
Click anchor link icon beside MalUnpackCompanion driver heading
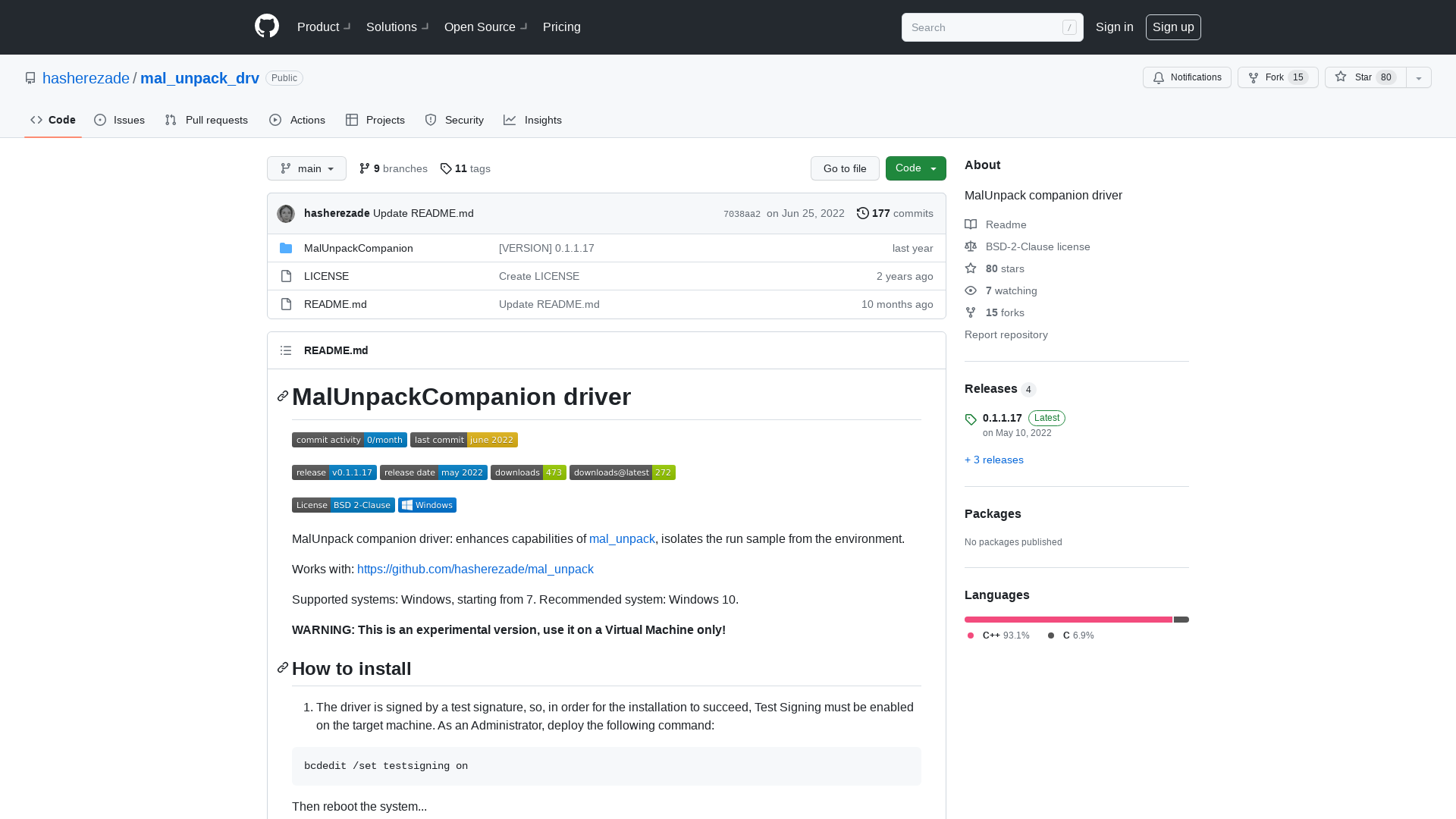pos(283,397)
